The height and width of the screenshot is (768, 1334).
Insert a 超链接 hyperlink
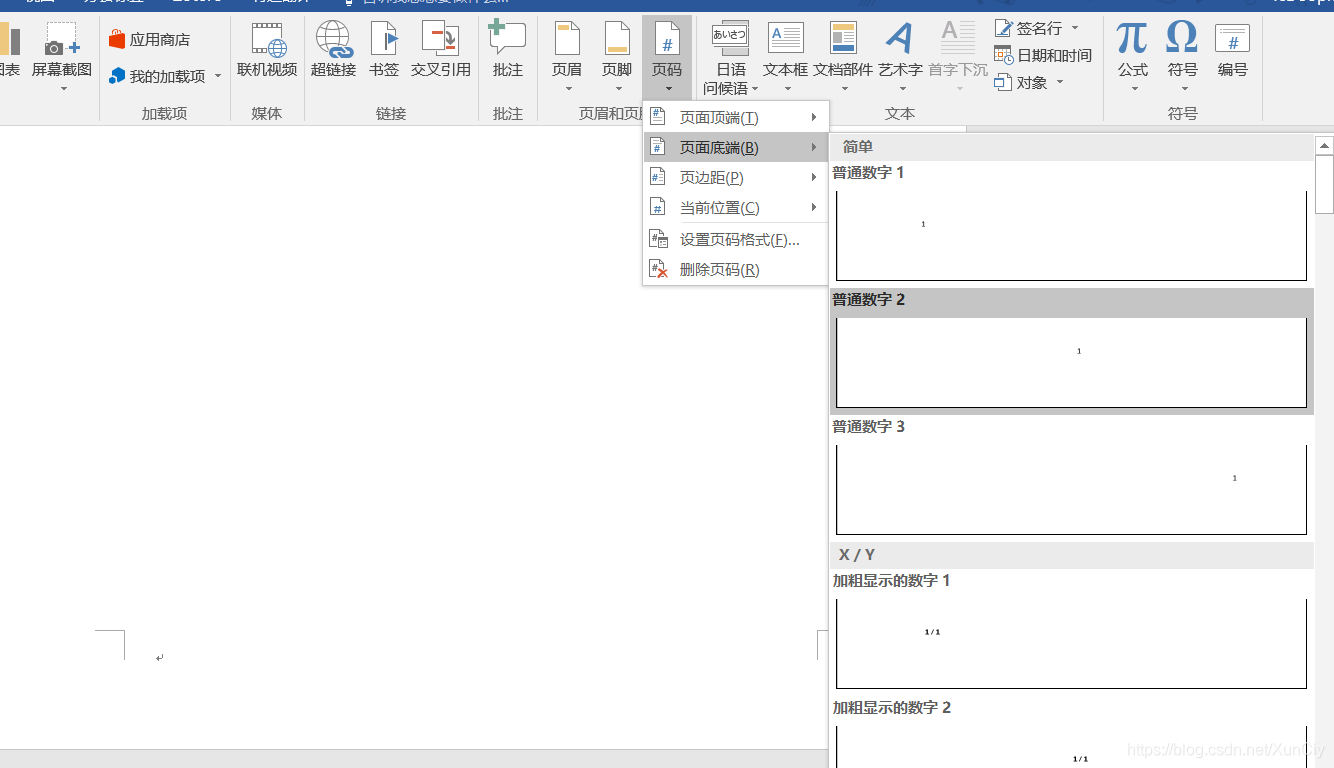point(333,50)
